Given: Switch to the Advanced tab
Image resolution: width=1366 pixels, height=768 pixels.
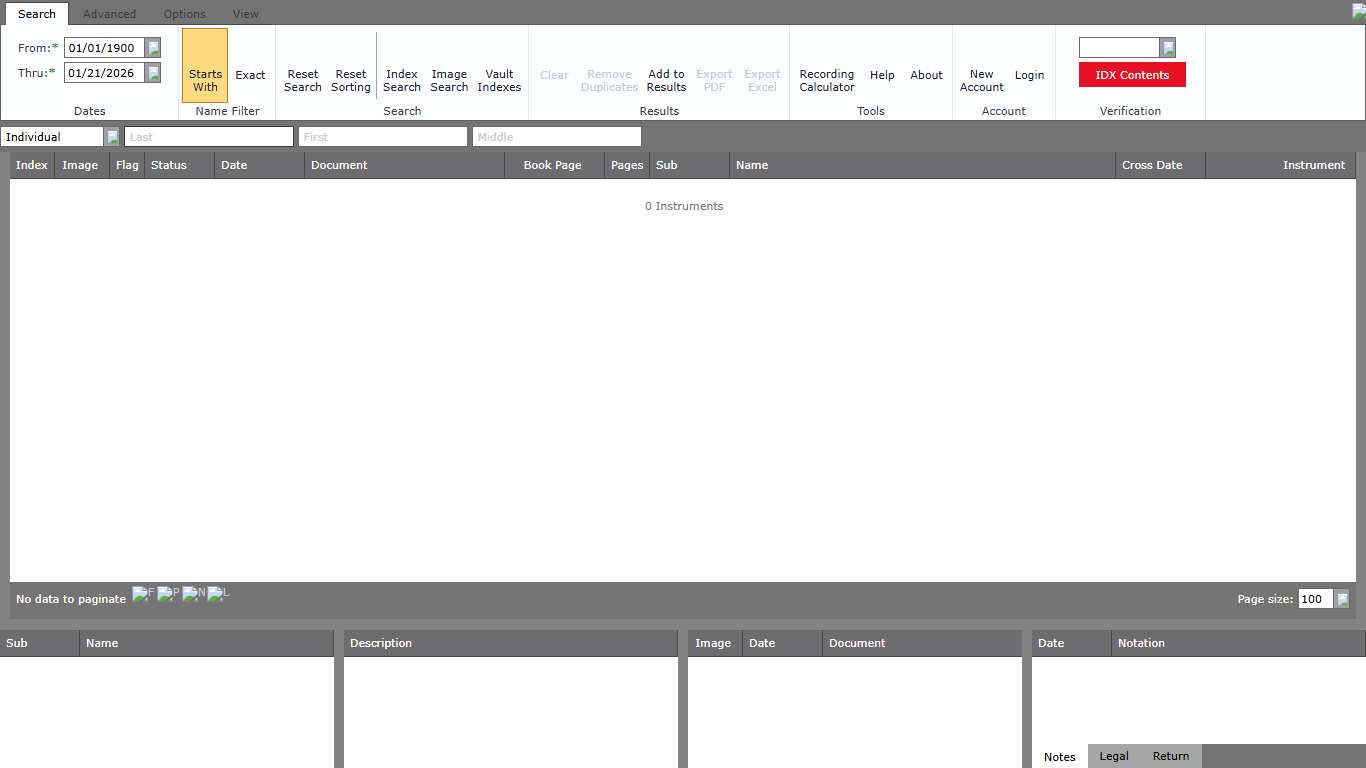Looking at the screenshot, I should [109, 14].
